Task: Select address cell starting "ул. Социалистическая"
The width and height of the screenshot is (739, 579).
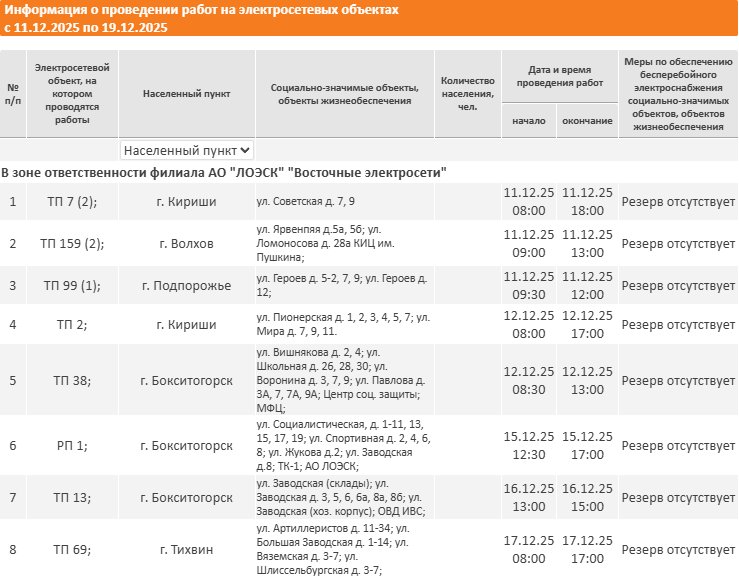Action: pyautogui.click(x=345, y=445)
